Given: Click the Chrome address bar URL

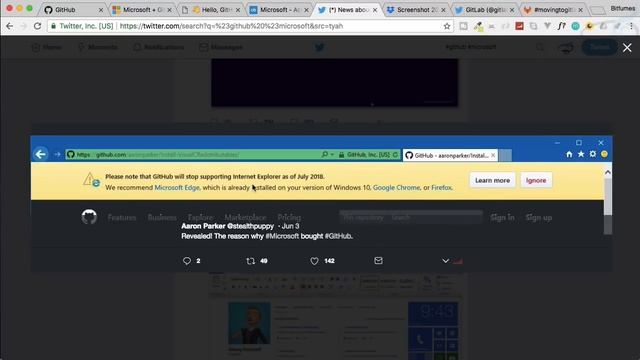Looking at the screenshot, I should pos(231,26).
